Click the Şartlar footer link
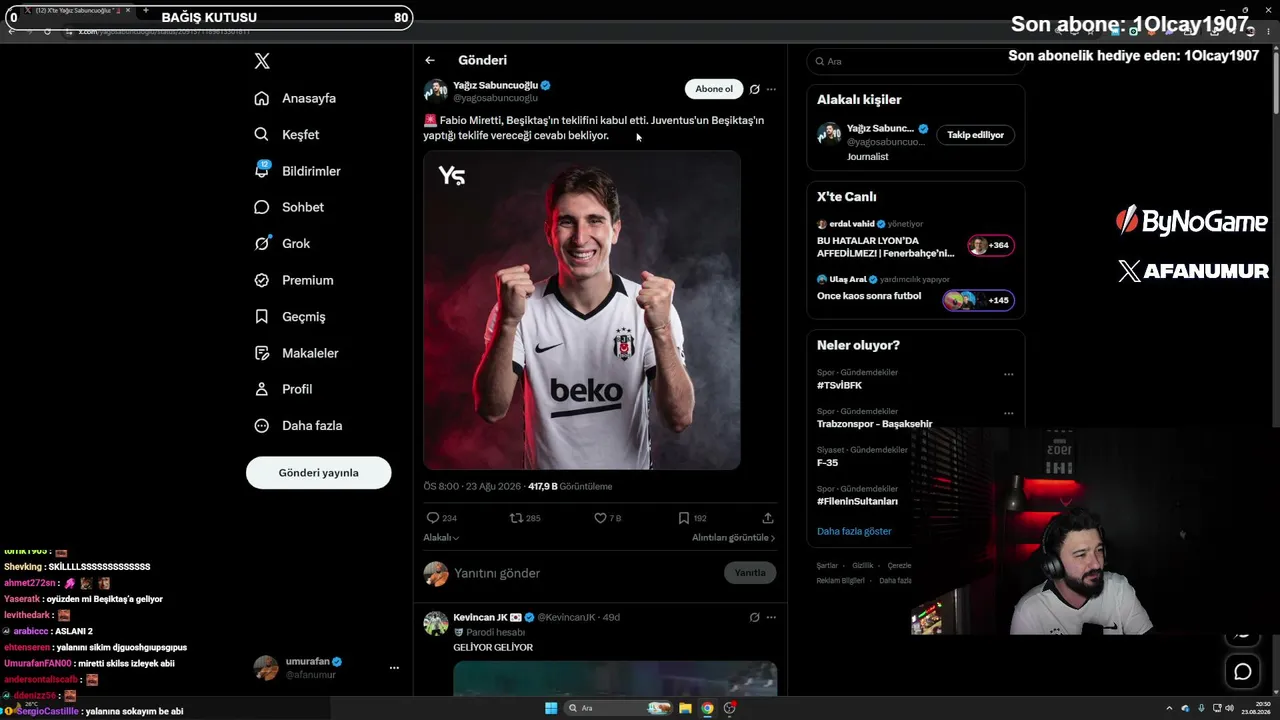 tap(827, 566)
